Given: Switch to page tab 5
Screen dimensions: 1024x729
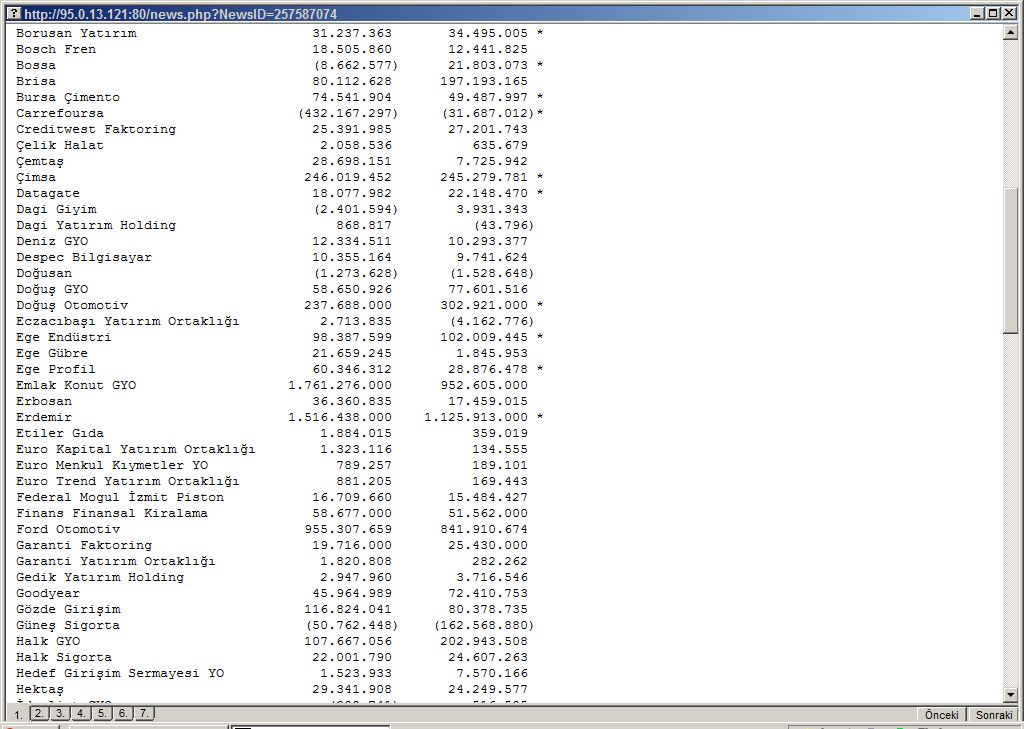Looking at the screenshot, I should click(x=102, y=713).
